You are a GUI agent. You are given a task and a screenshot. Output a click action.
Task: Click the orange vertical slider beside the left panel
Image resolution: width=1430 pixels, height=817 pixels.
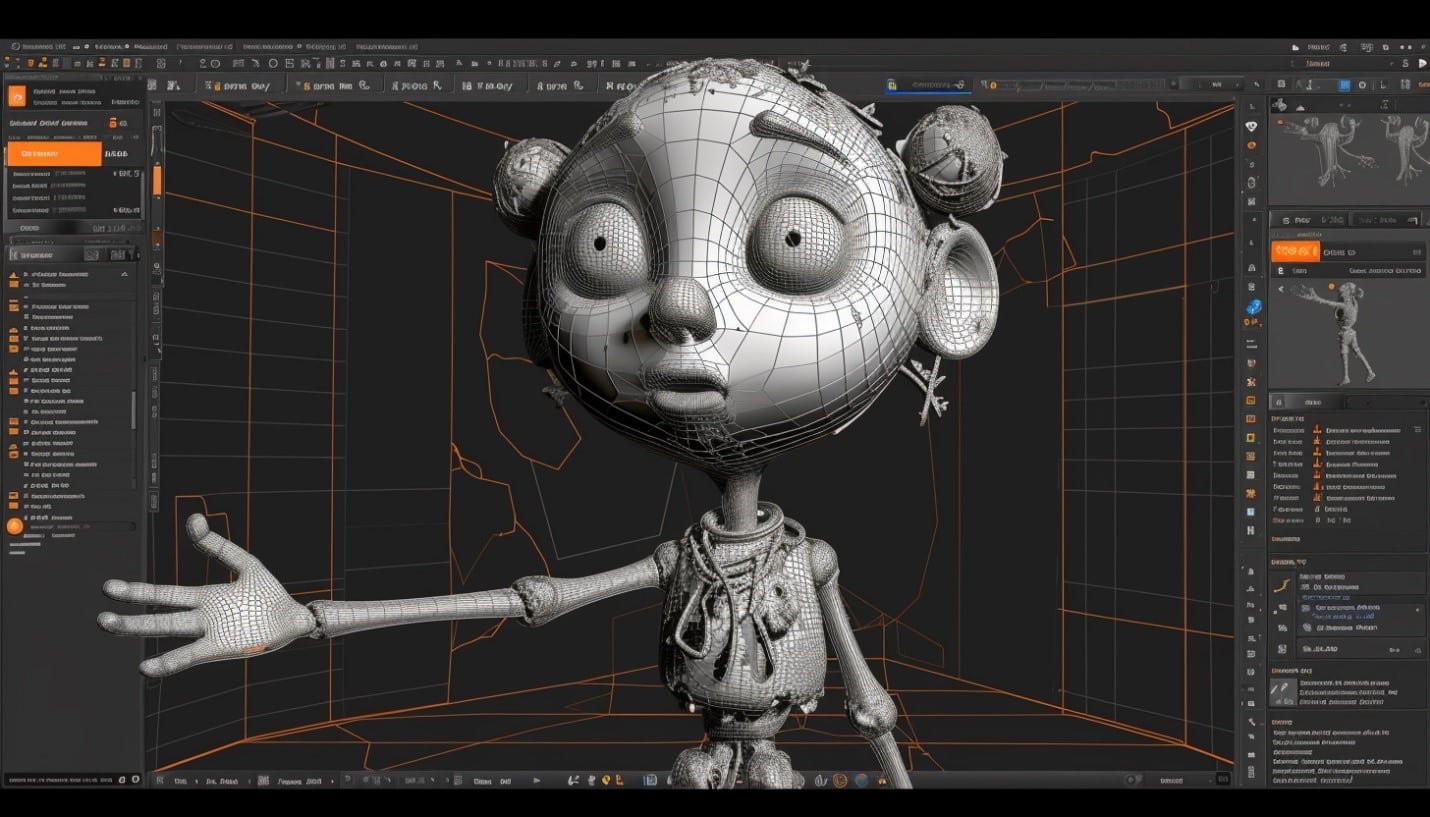tap(156, 180)
